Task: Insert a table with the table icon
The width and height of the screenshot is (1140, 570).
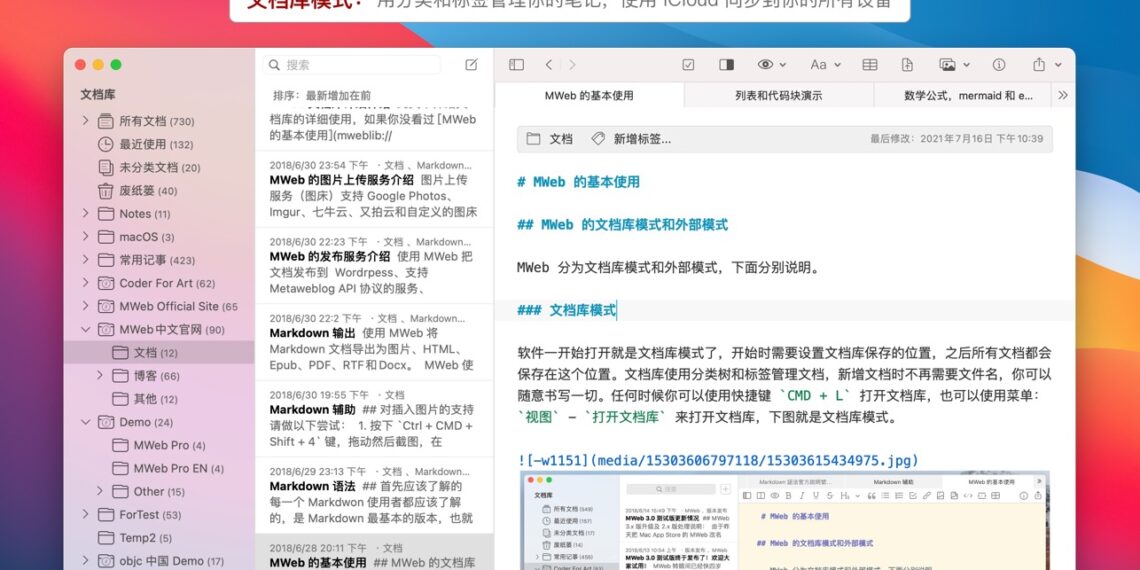Action: 870,65
